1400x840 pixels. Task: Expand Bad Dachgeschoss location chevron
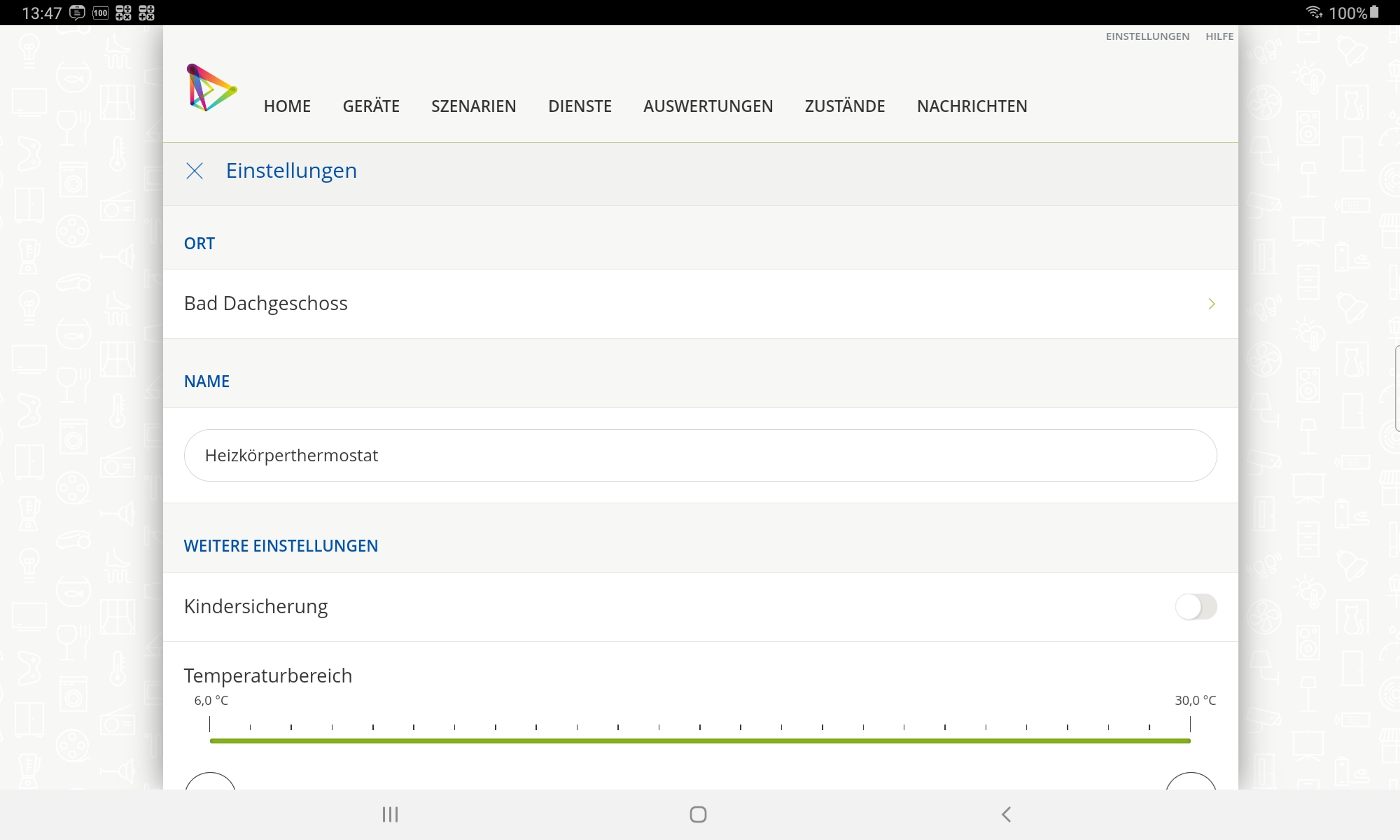(x=1211, y=304)
